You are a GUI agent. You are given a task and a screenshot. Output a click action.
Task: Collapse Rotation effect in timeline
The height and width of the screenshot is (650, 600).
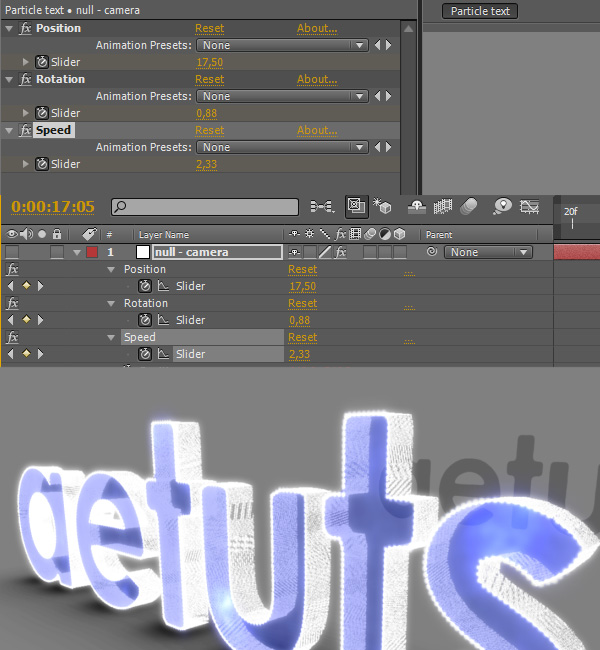(111, 303)
